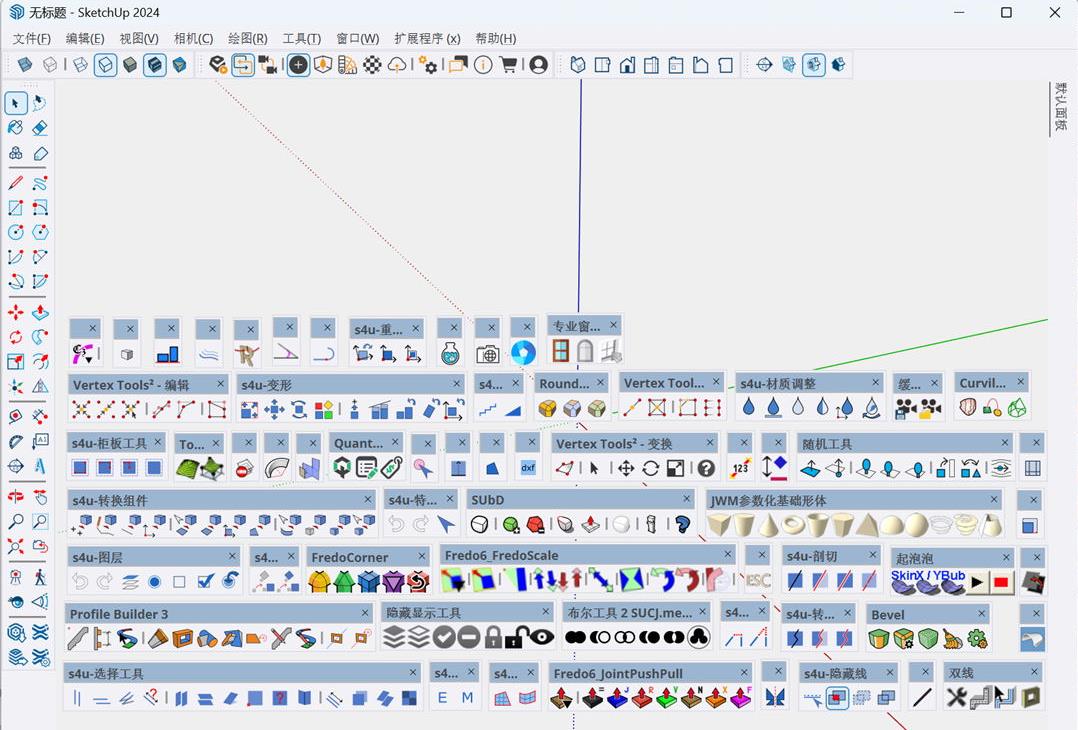Open the 工具(T) menu
Viewport: 1078px width, 730px height.
(302, 38)
